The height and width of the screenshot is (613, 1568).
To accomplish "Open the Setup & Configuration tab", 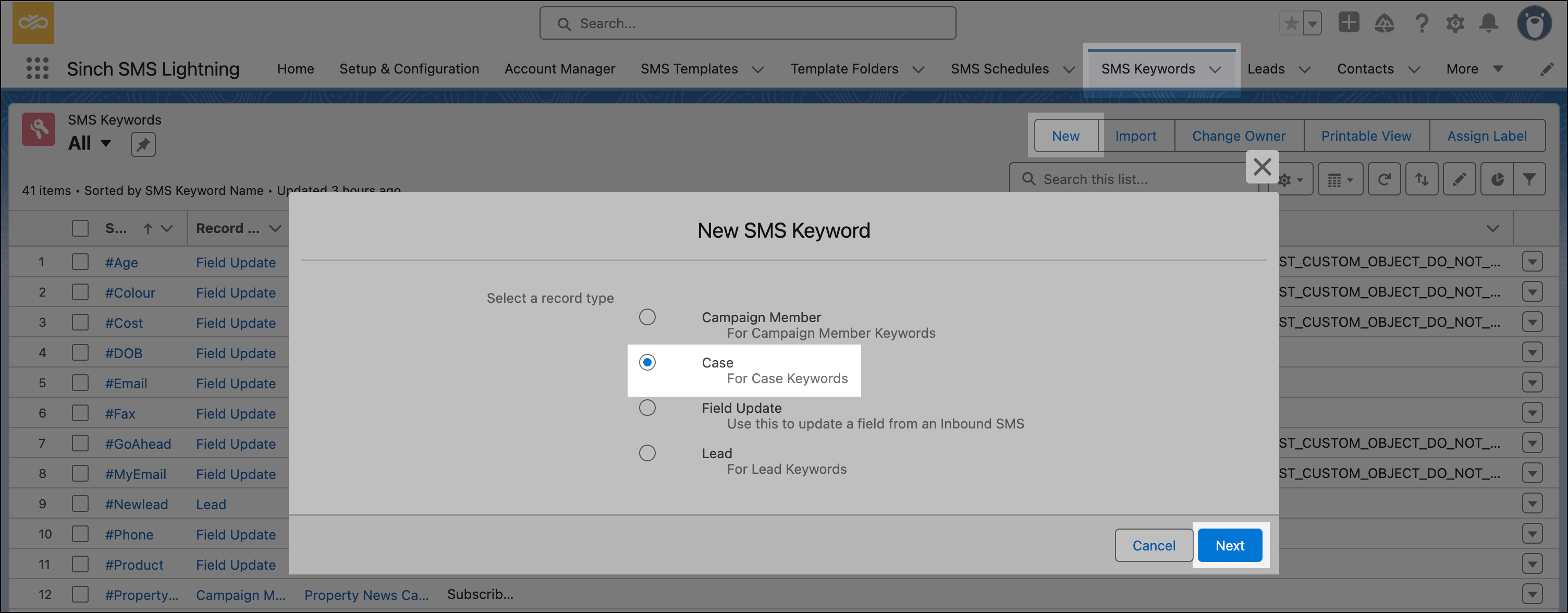I will pos(409,69).
